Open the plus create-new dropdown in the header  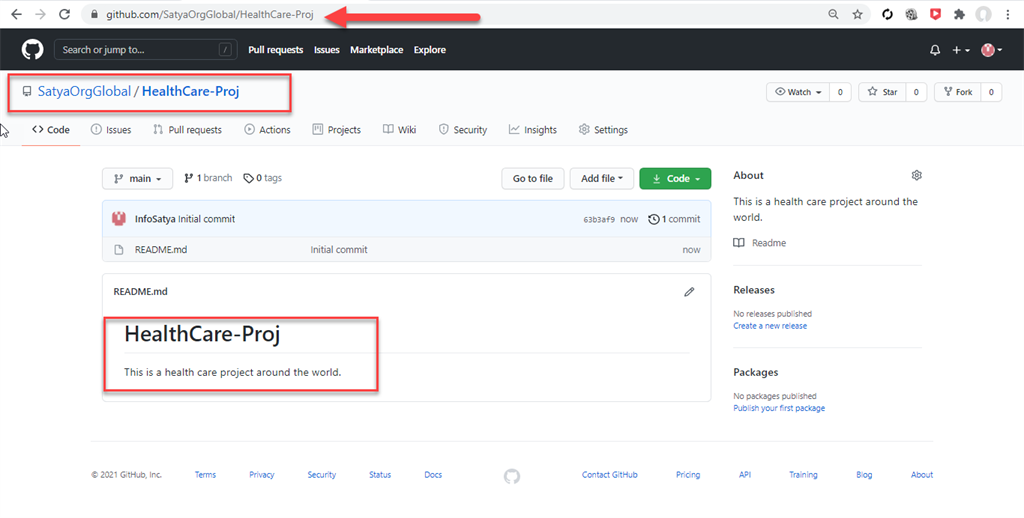pos(961,50)
